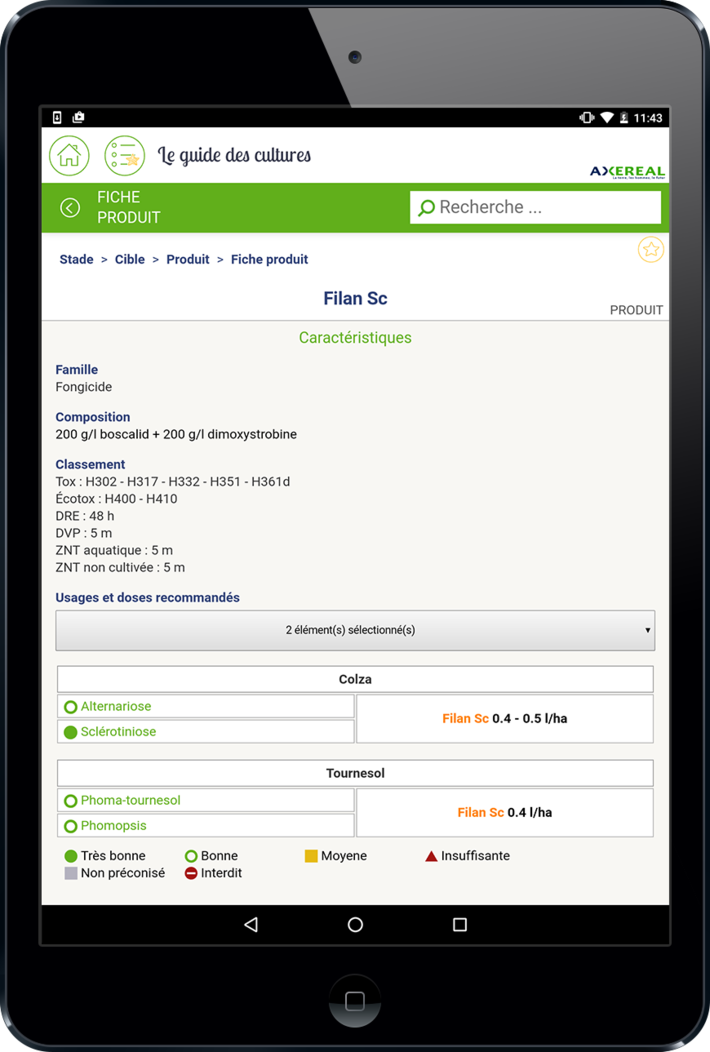Tap the briefcase notification icon
The image size is (710, 1052).
pyautogui.click(x=79, y=117)
